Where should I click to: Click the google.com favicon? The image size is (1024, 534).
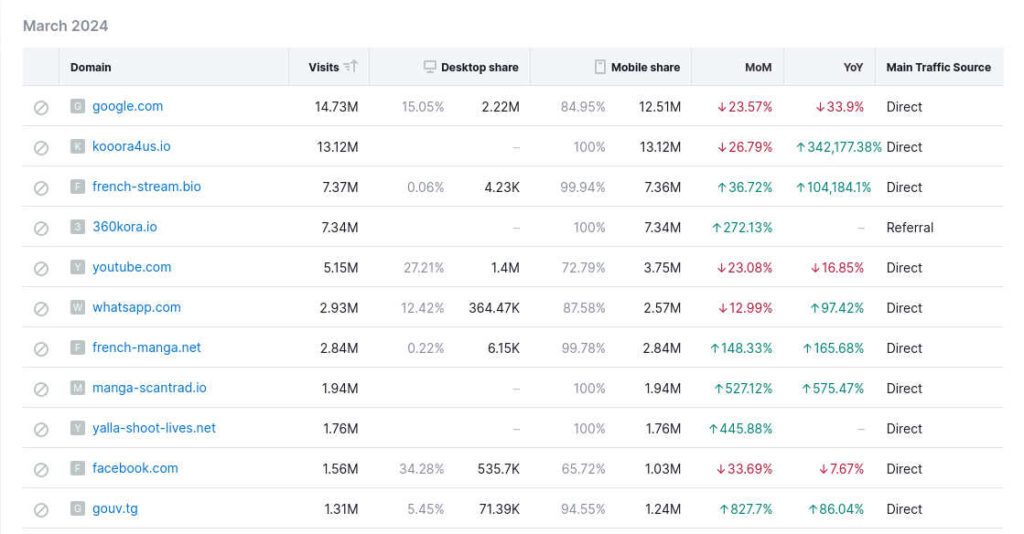78,106
